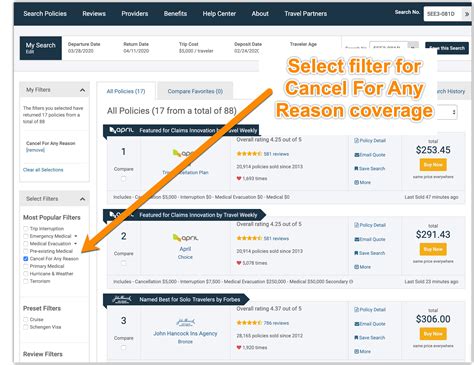Image resolution: width=474 pixels, height=365 pixels.
Task: Collapse the My Filters panel
Action: (82, 90)
